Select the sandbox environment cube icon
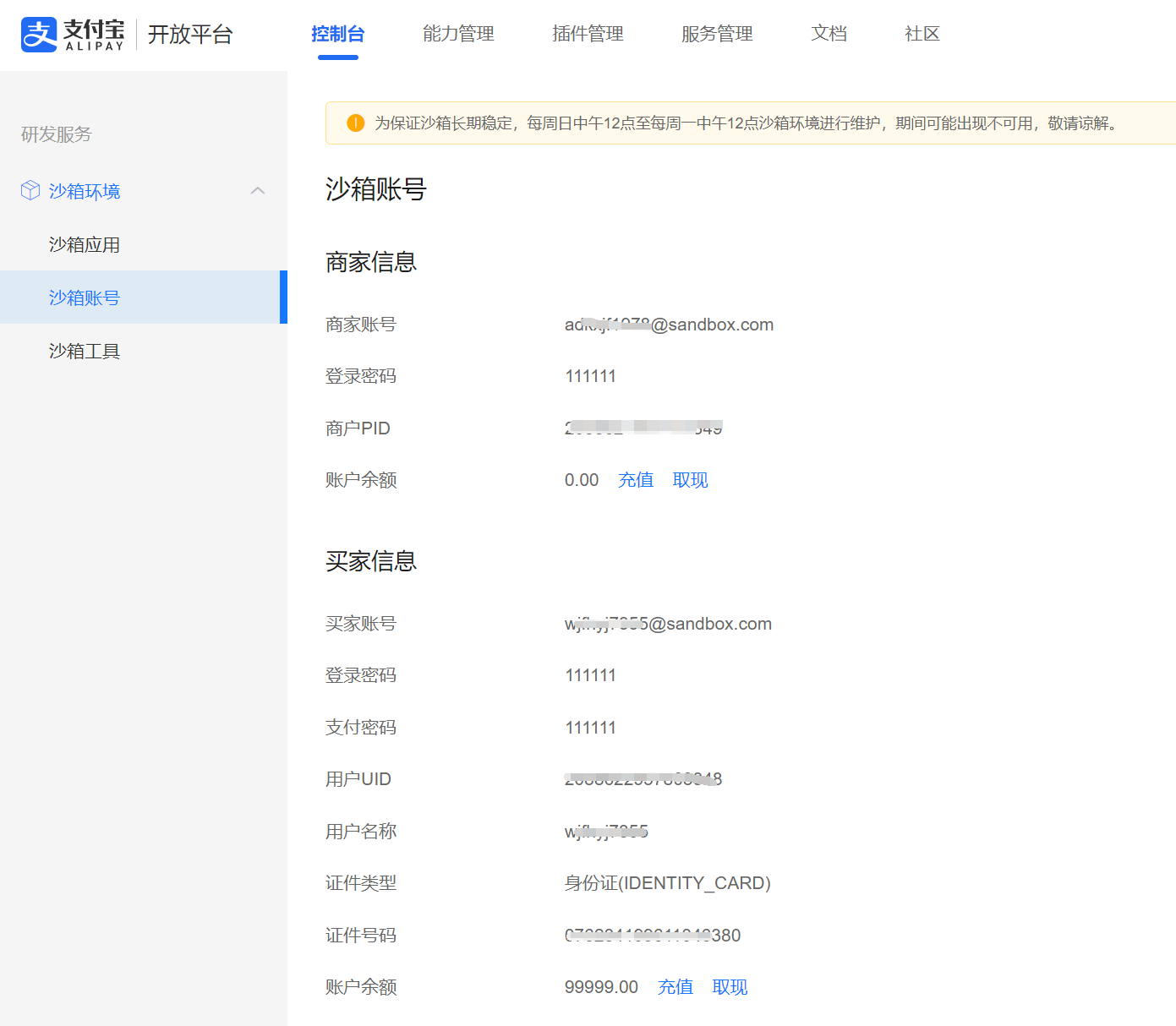 30,190
